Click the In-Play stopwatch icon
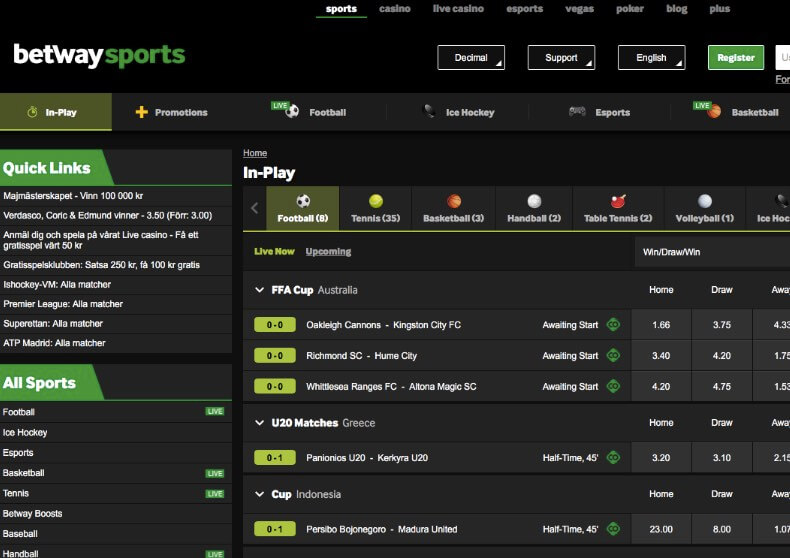Screen dimensions: 790x558 32,112
